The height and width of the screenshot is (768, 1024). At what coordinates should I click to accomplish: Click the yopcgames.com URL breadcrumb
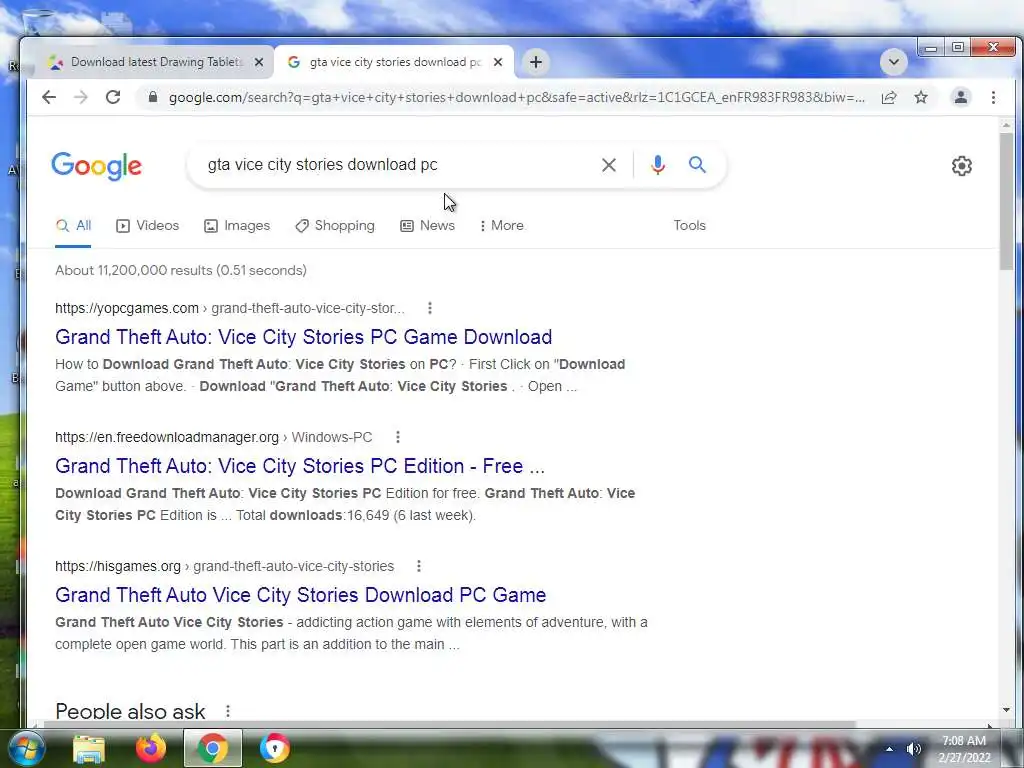click(x=230, y=308)
